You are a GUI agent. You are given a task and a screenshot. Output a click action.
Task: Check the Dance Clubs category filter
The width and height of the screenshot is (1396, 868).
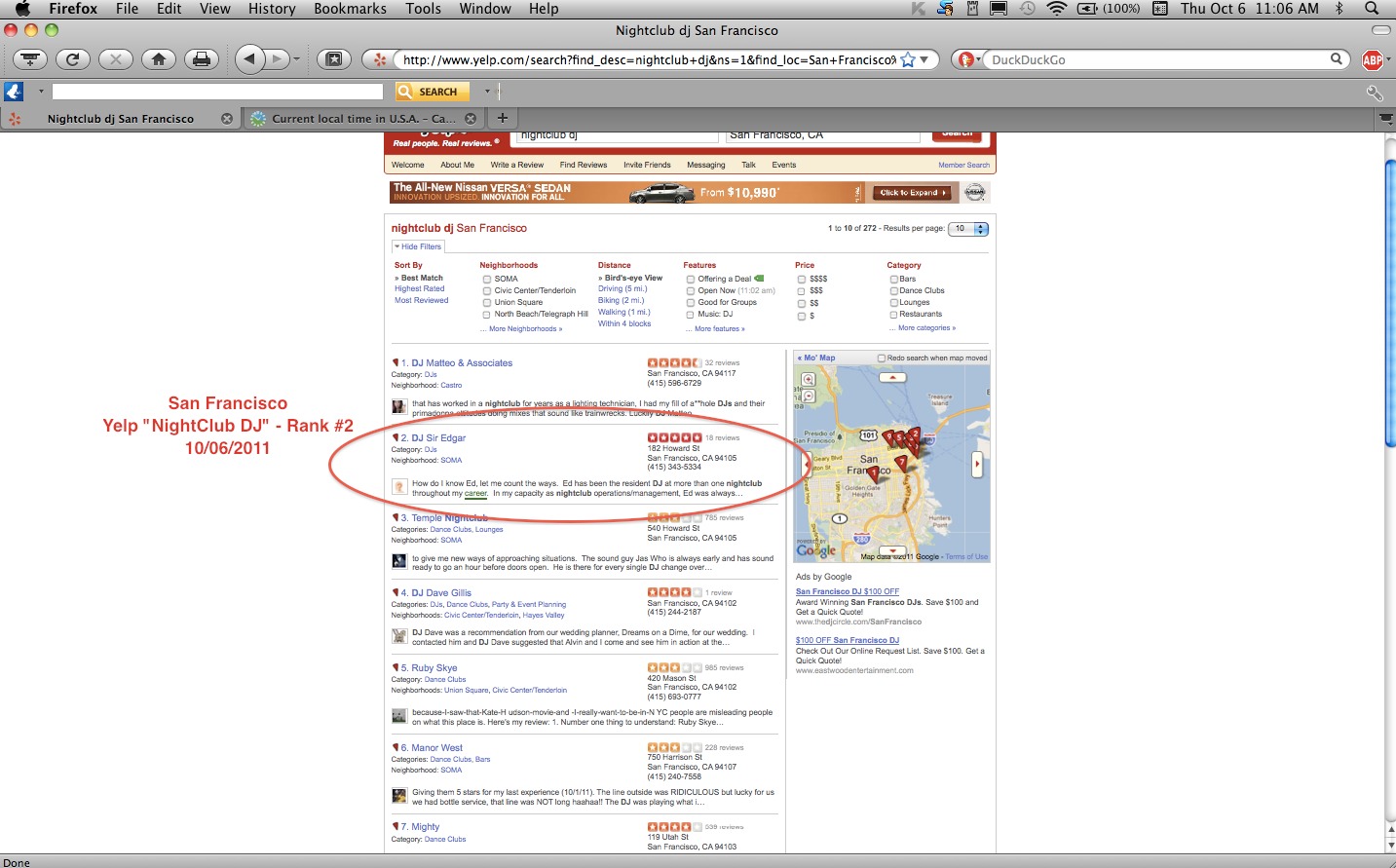pyautogui.click(x=894, y=291)
